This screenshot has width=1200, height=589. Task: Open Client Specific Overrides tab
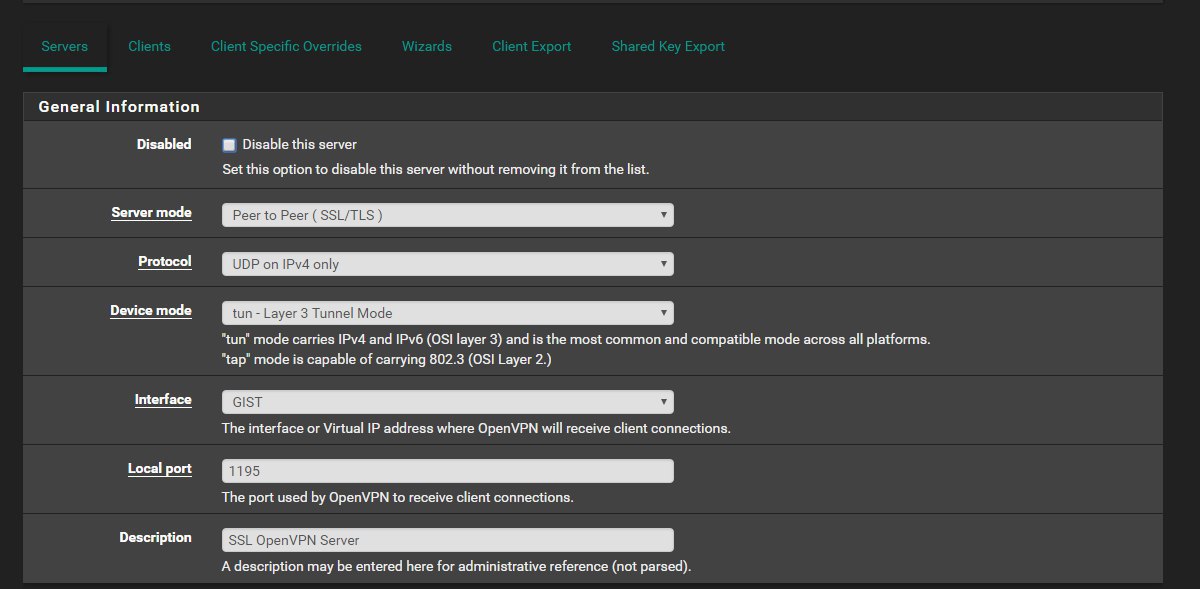tap(286, 46)
